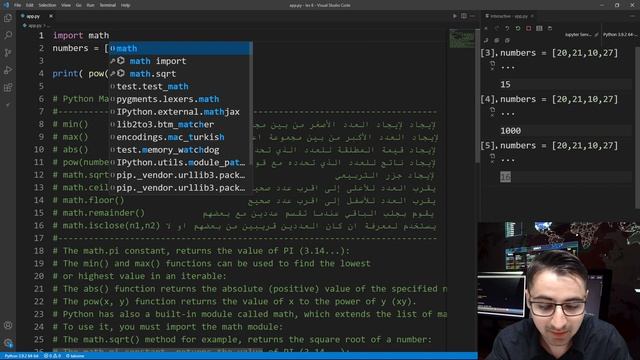Open the View menu
640x360 pixels.
[66, 5]
